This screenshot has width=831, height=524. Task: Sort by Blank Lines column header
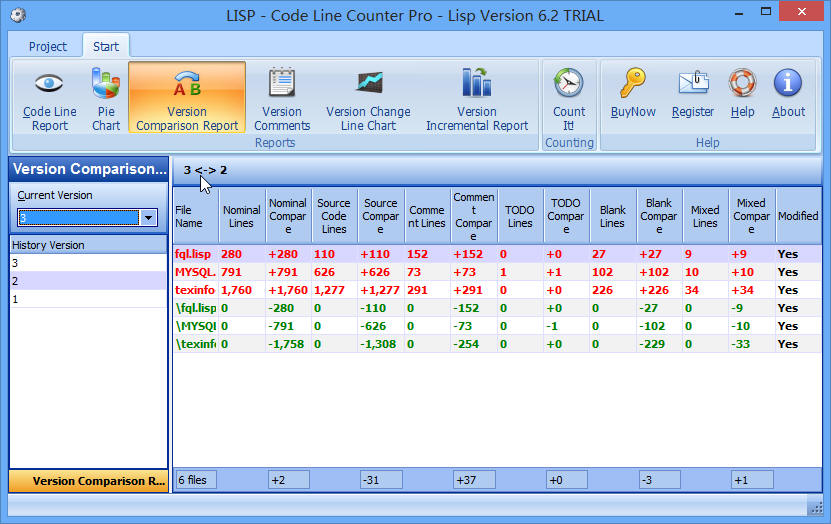pos(613,216)
